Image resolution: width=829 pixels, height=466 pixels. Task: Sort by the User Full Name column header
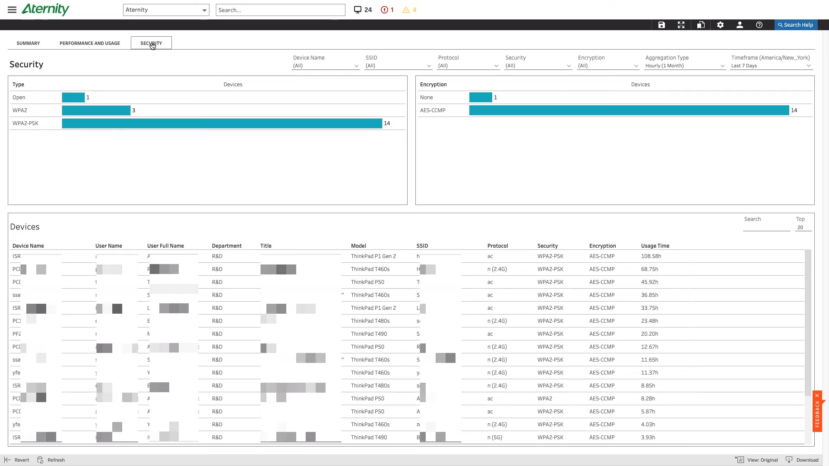pos(165,246)
